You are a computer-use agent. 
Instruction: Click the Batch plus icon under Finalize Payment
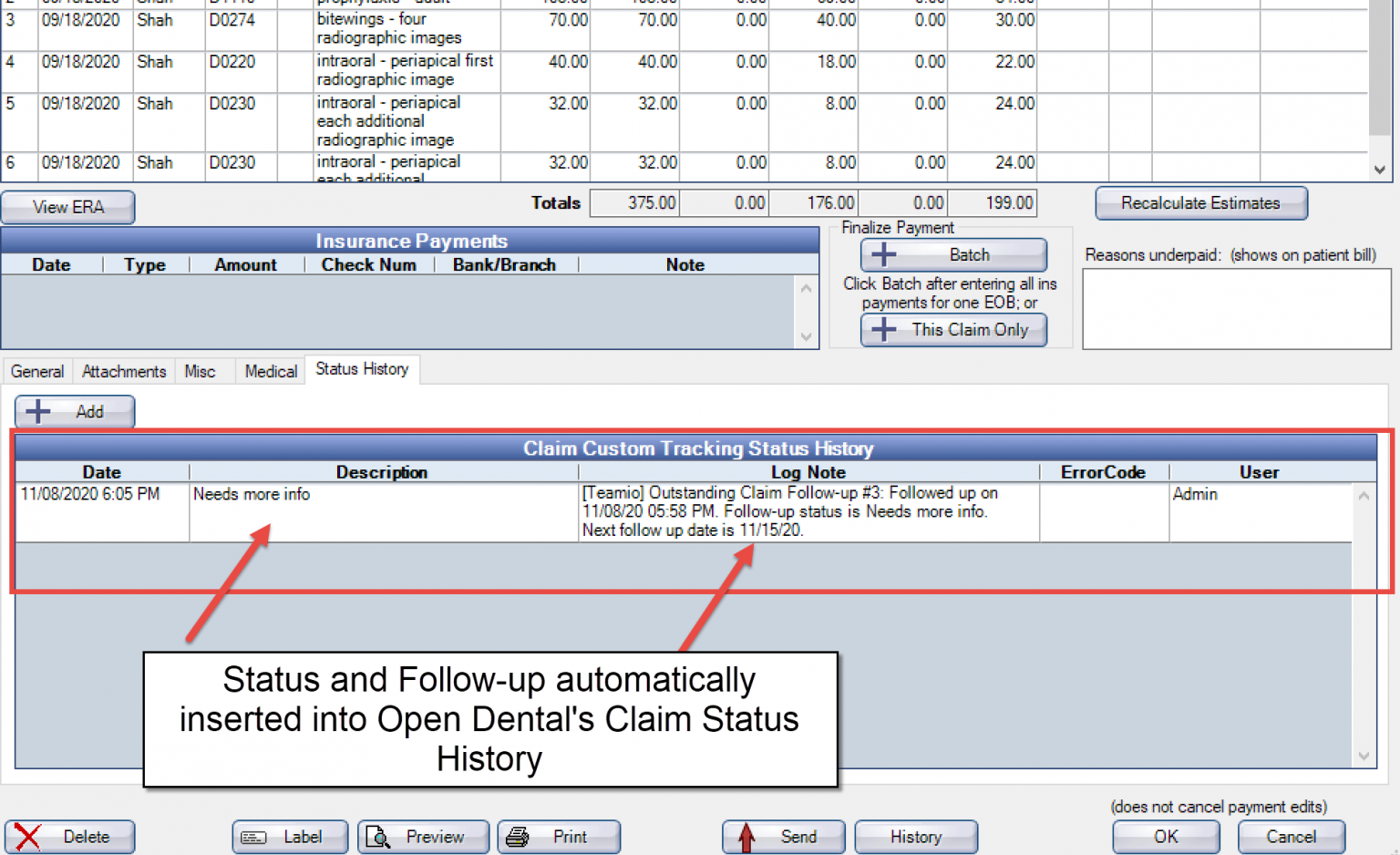coord(882,255)
